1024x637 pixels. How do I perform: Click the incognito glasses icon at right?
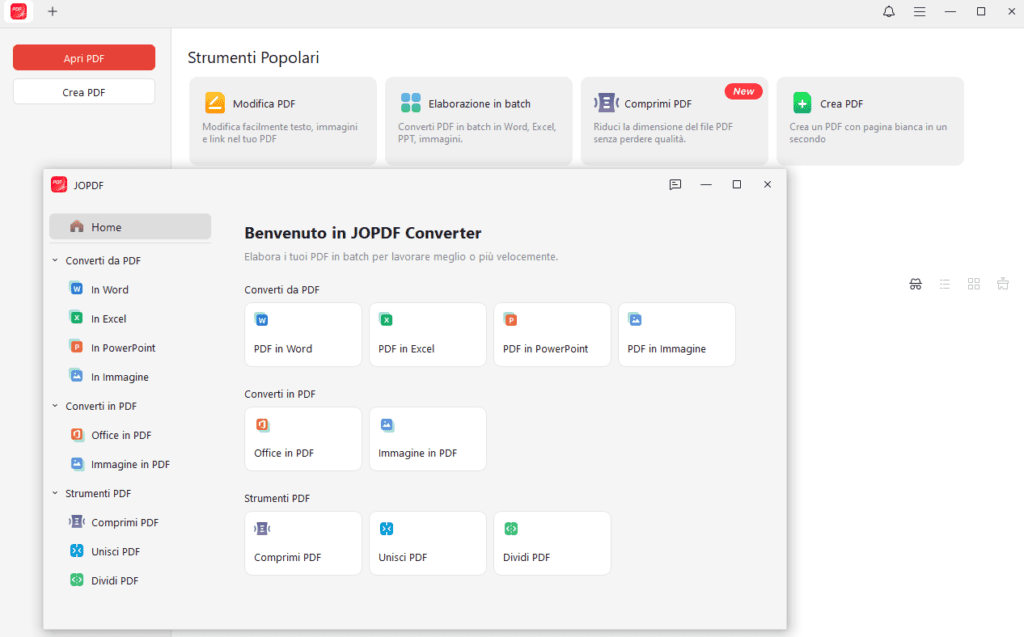pyautogui.click(x=915, y=284)
